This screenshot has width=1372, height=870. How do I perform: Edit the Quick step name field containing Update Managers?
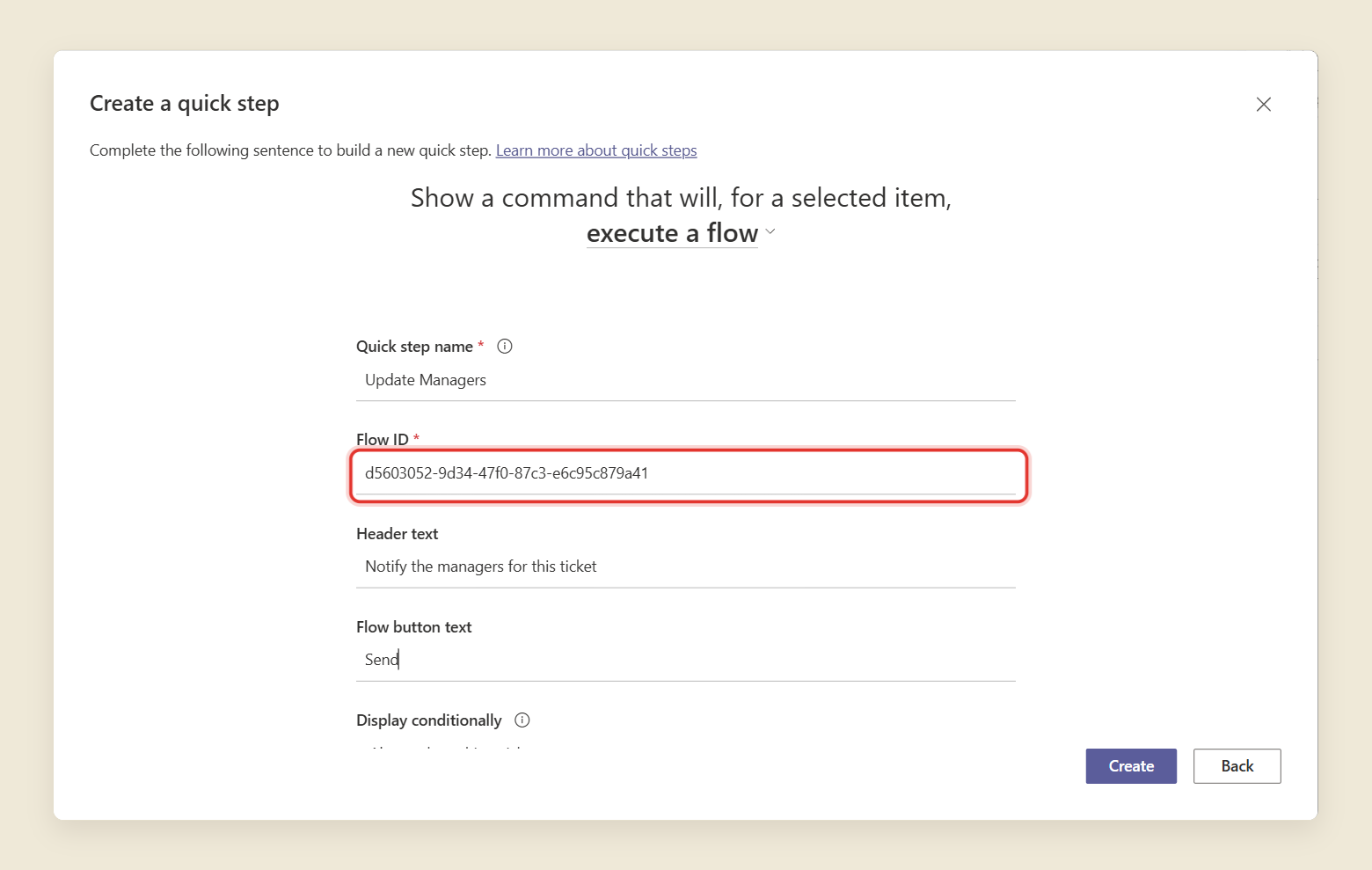click(686, 380)
